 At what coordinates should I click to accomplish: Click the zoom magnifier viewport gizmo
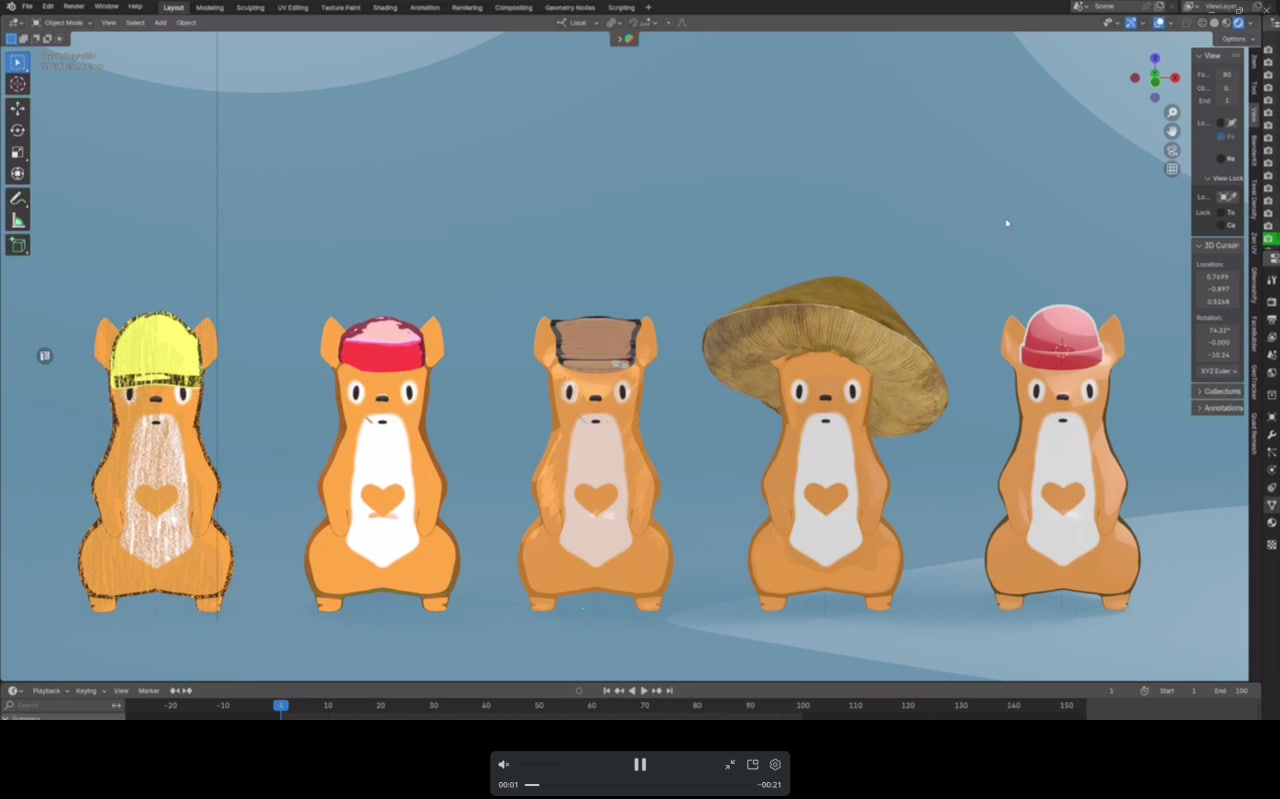[1172, 112]
